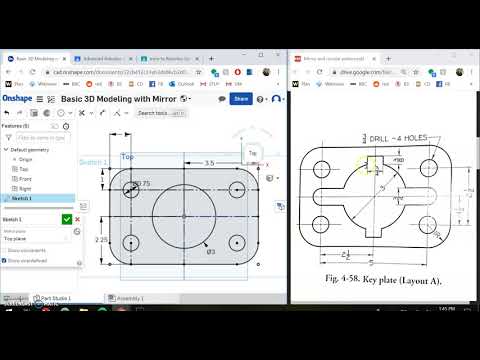The height and width of the screenshot is (360, 480).
Task: Click the clock icon in Sketch 1 dialog
Action: [77, 231]
